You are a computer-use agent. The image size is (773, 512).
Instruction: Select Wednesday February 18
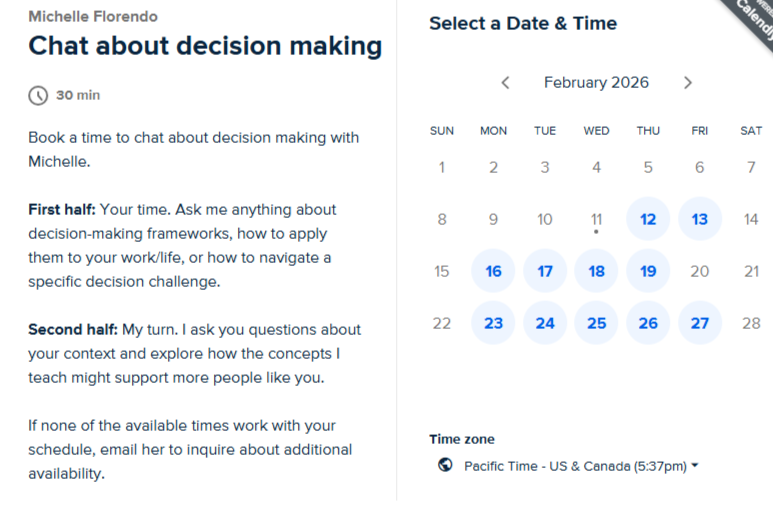click(x=597, y=271)
